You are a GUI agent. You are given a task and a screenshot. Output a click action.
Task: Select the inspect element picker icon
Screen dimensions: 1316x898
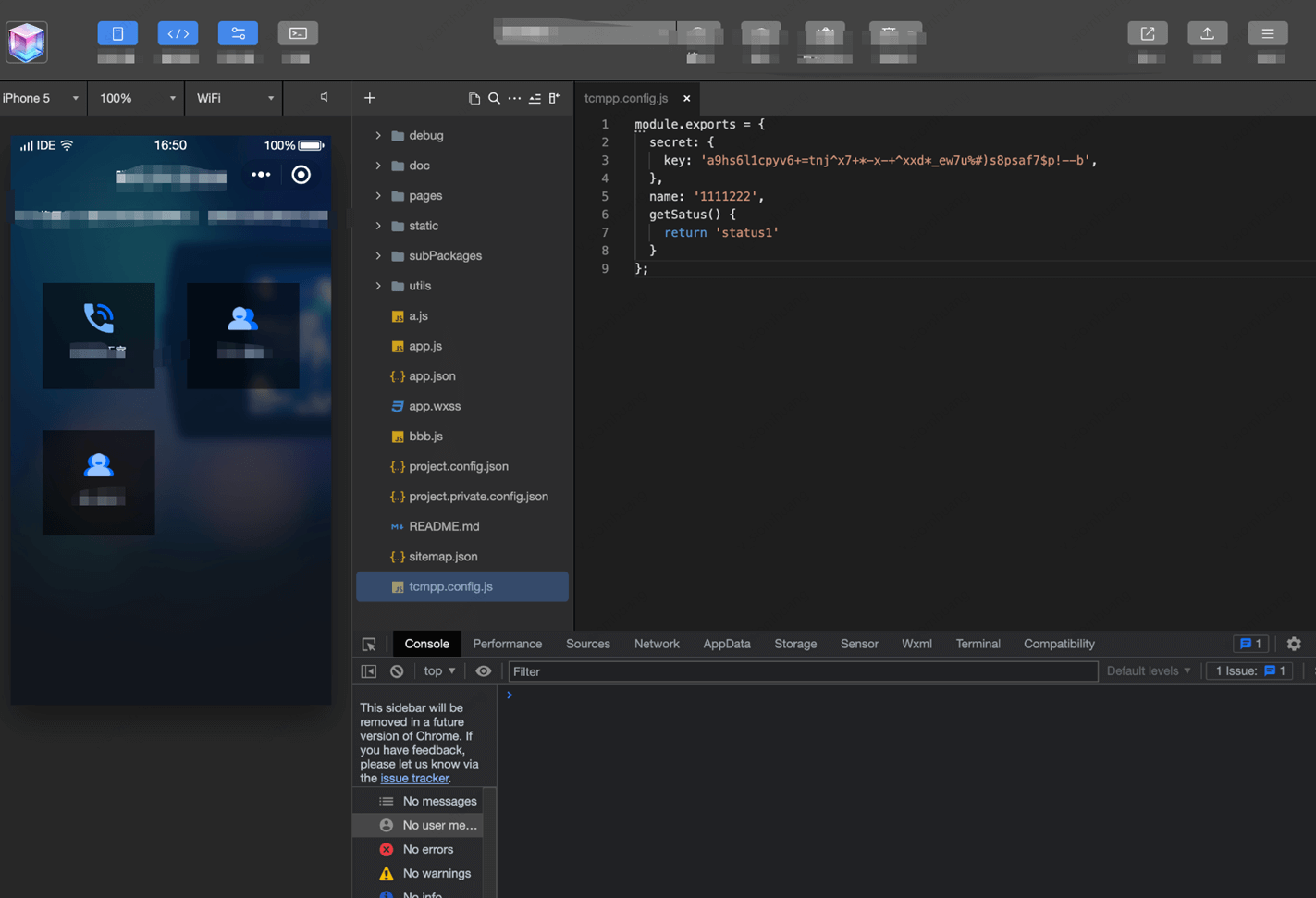pyautogui.click(x=369, y=645)
